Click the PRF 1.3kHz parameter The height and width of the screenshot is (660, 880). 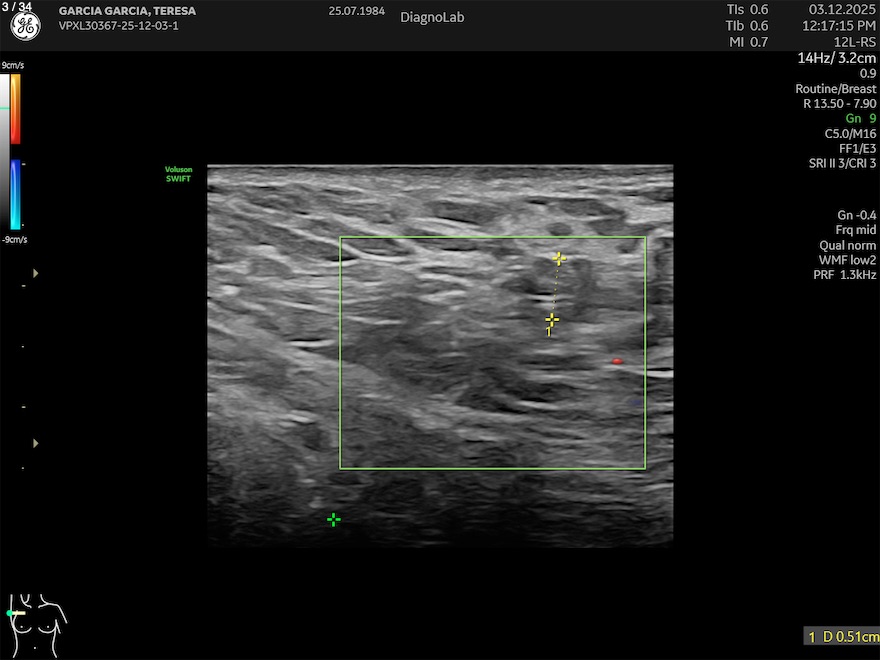tap(844, 275)
